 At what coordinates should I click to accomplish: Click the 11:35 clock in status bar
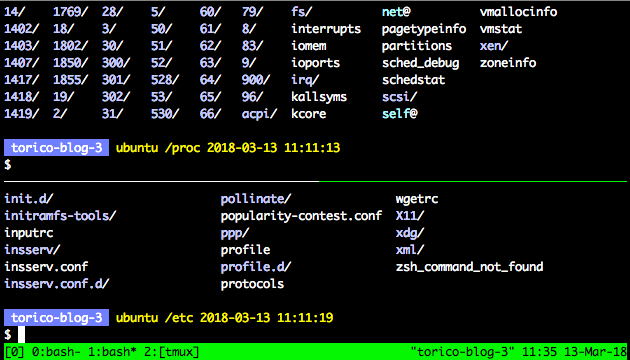[541, 353]
